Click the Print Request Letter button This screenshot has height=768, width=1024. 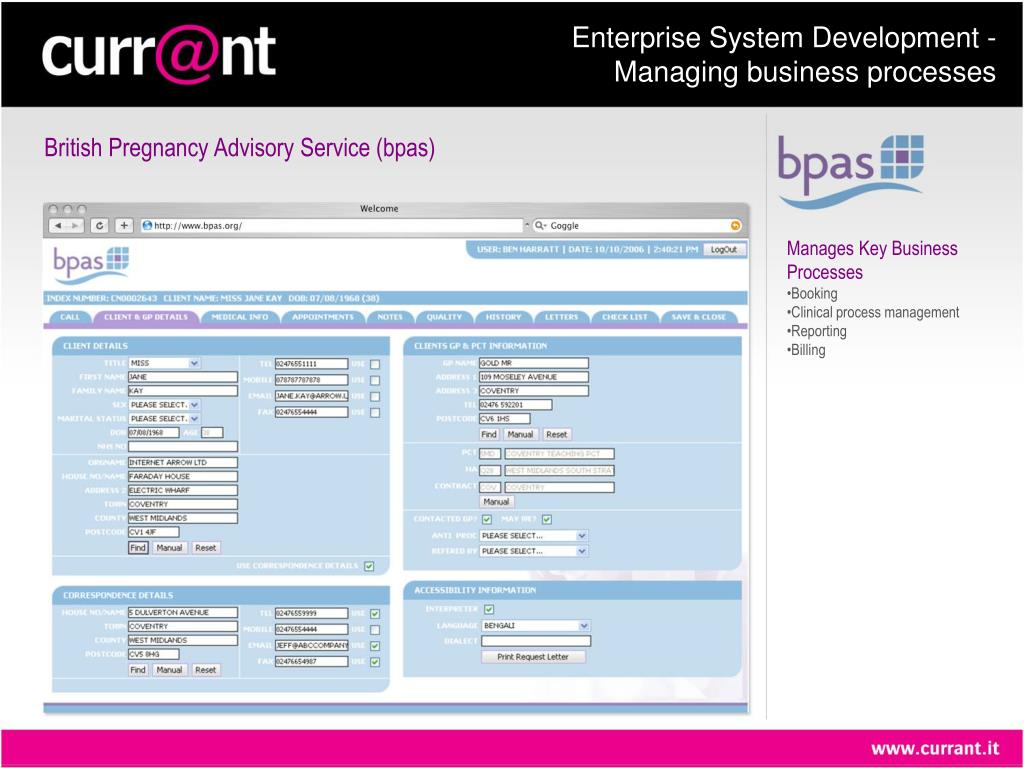[x=533, y=657]
